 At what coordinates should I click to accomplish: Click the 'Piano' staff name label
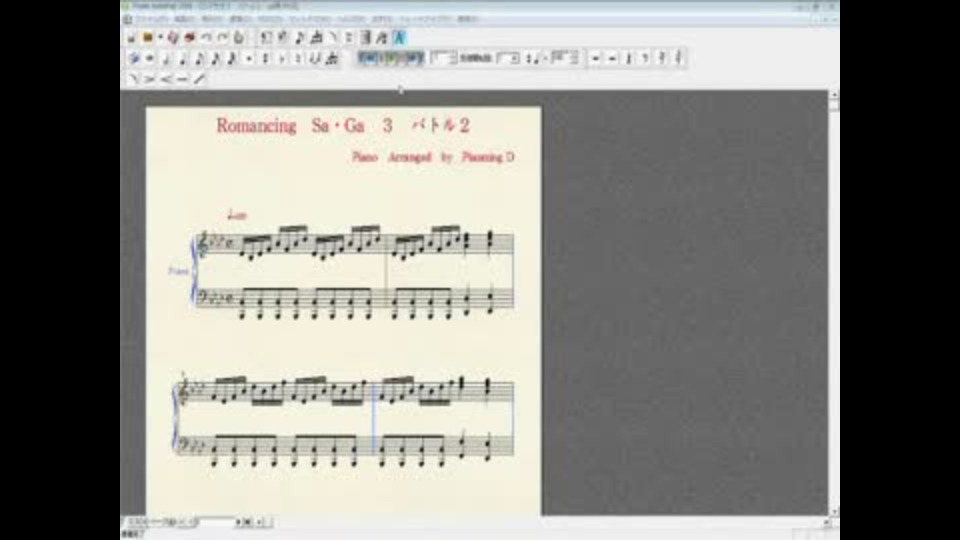click(178, 271)
